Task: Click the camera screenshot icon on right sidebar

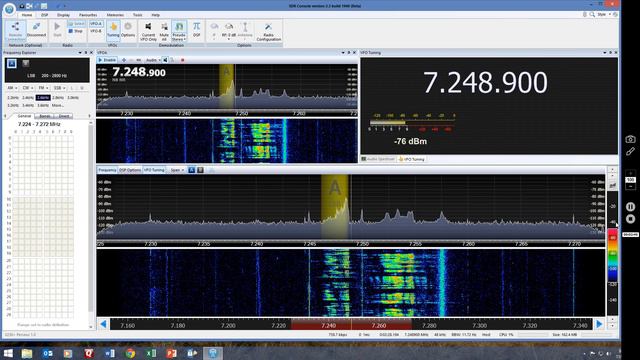Action: 630,139
